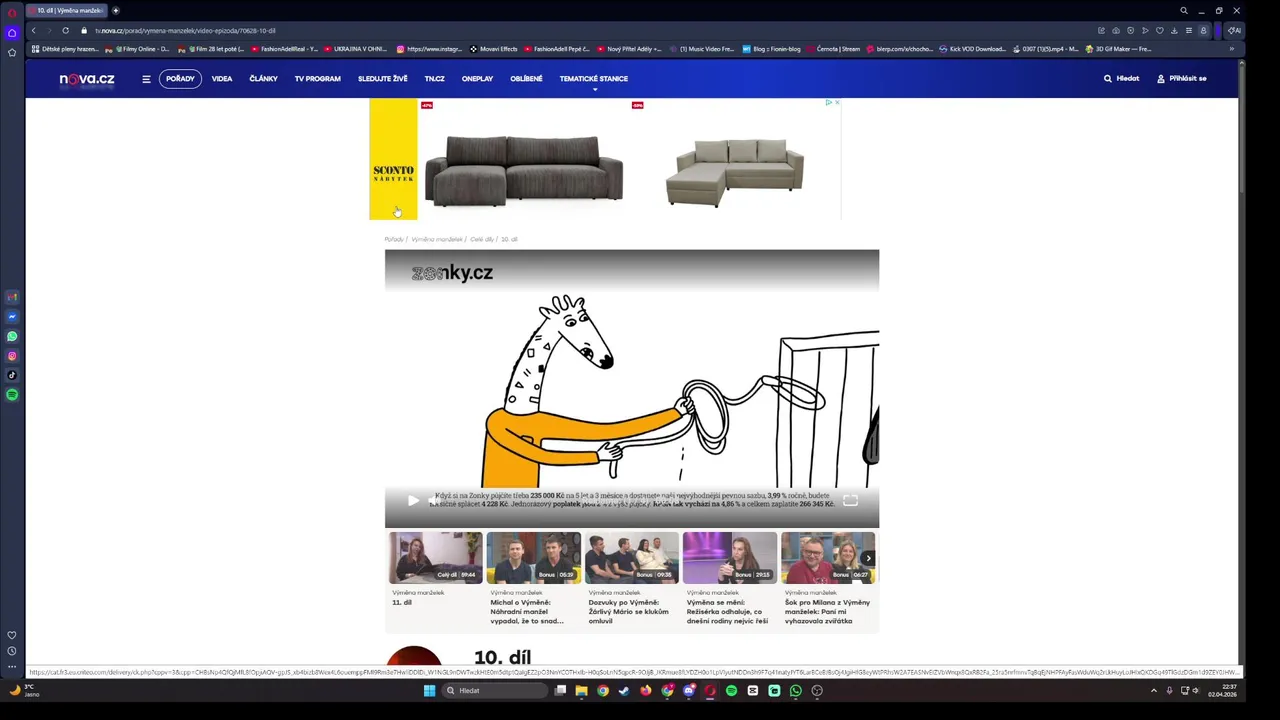Open the Opera sidebar heart icon

pyautogui.click(x=12, y=635)
